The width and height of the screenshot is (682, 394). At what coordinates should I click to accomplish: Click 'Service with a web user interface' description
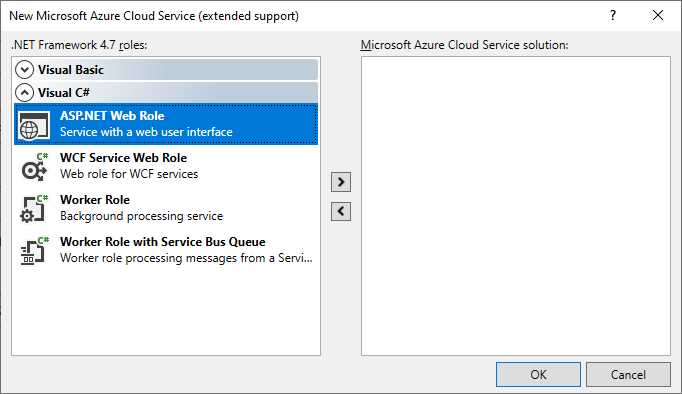pyautogui.click(x=146, y=132)
